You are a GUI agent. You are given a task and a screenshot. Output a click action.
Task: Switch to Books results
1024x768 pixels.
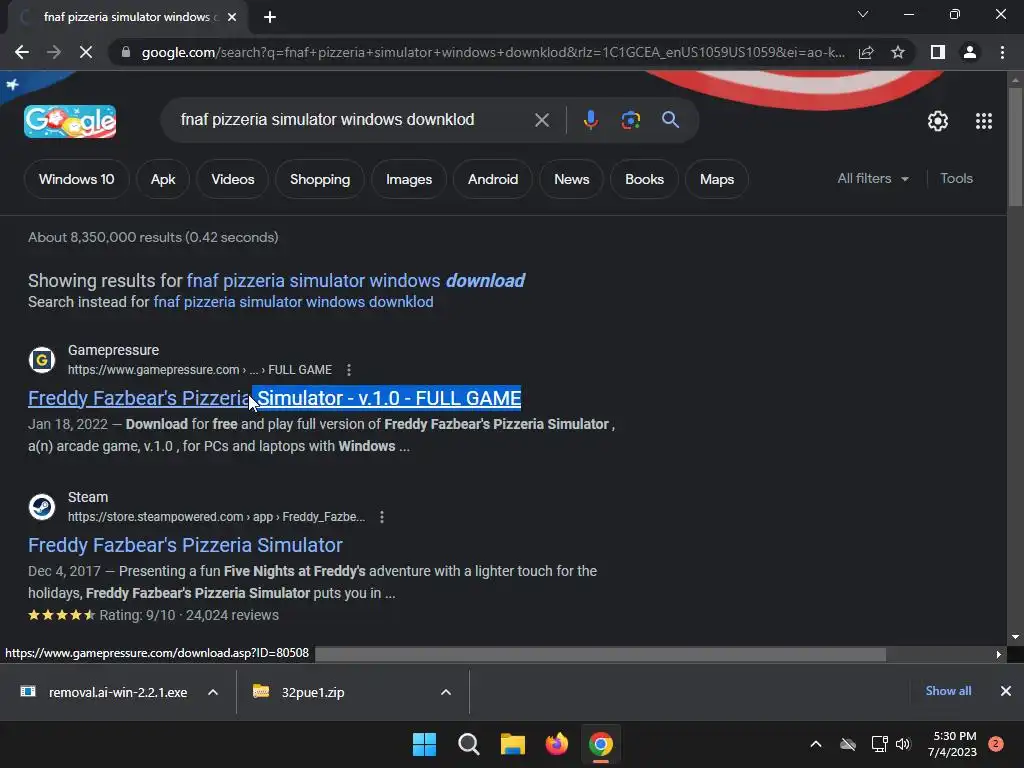pos(644,179)
